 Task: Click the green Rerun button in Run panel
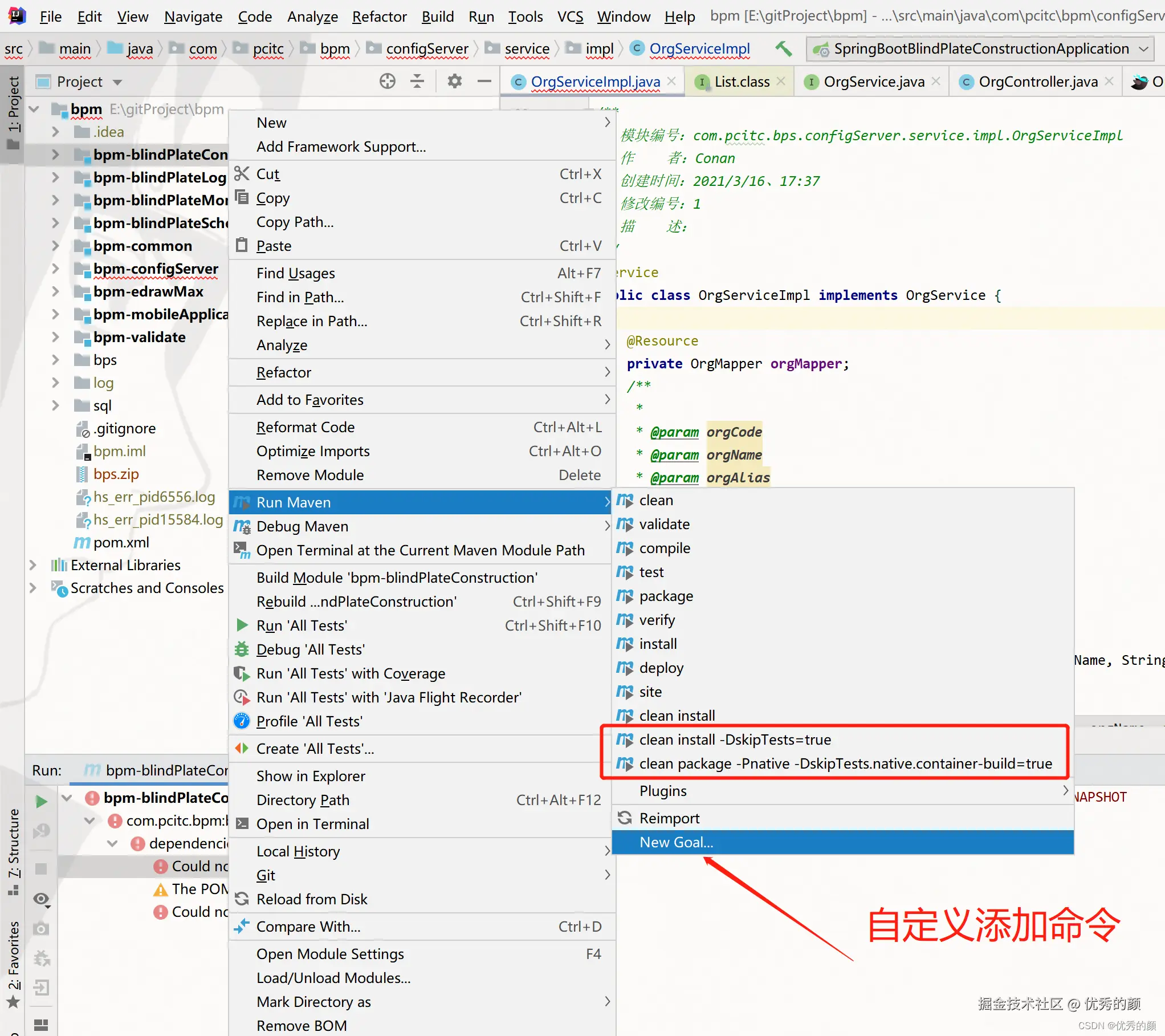[x=41, y=801]
